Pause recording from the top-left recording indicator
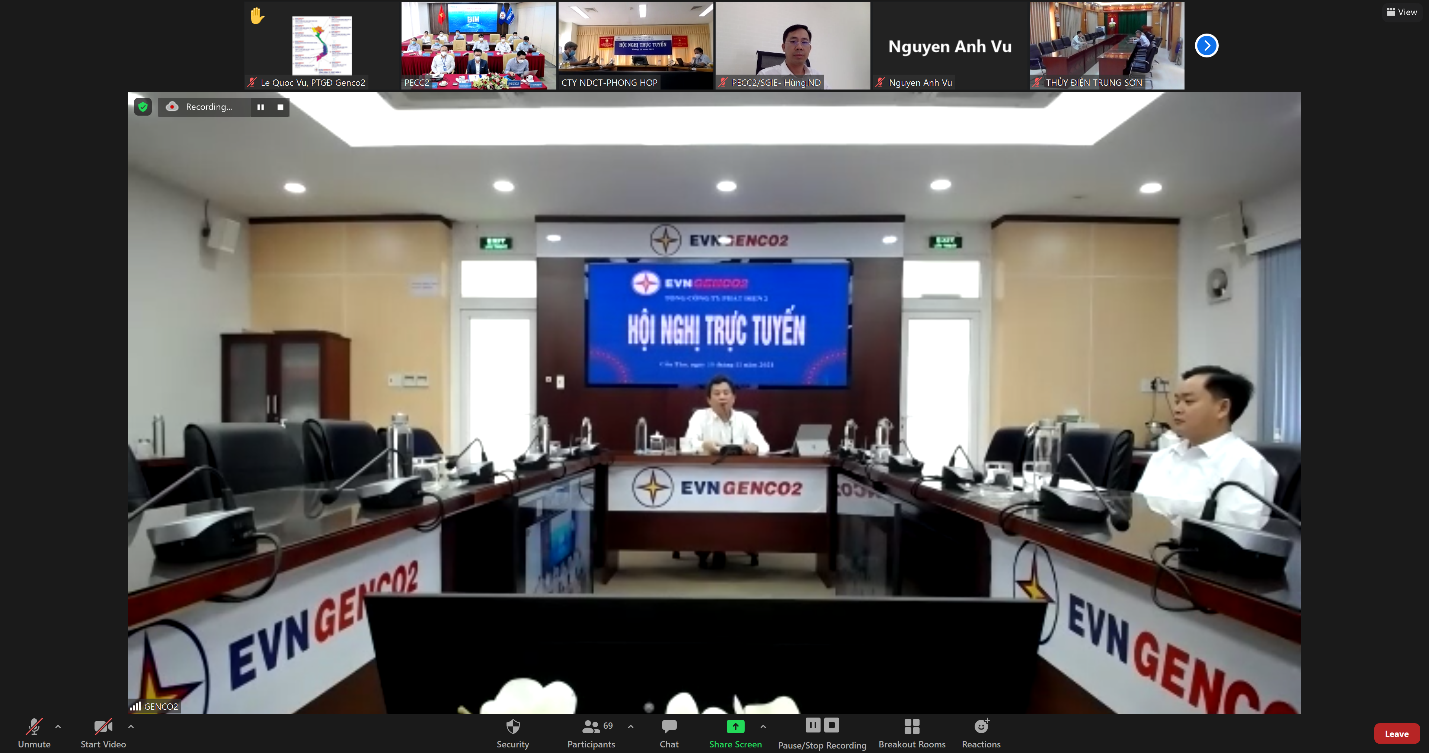This screenshot has height=753, width=1429. (261, 107)
